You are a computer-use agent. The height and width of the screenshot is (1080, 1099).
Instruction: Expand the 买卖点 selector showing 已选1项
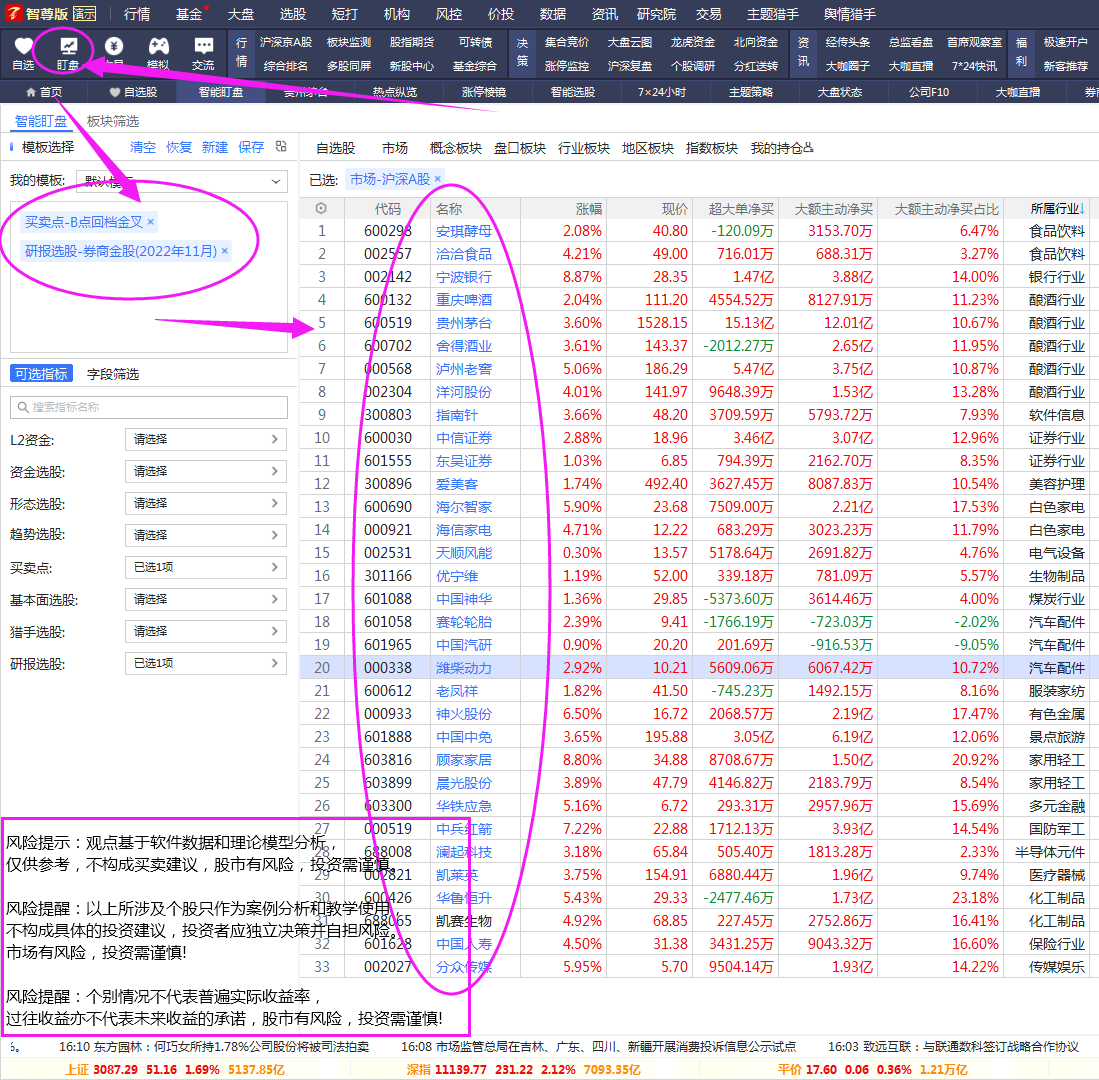tap(205, 567)
